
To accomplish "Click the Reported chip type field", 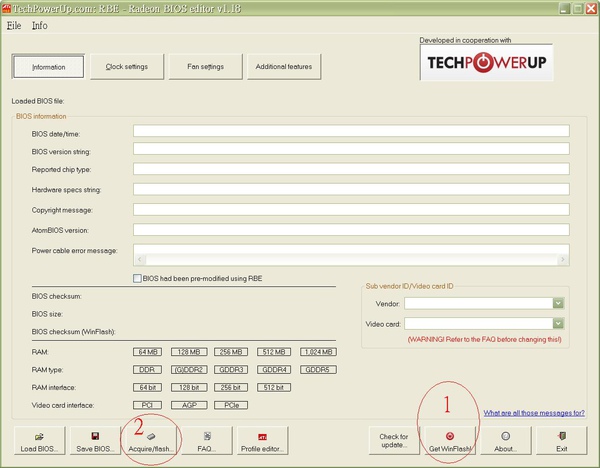I will click(351, 169).
